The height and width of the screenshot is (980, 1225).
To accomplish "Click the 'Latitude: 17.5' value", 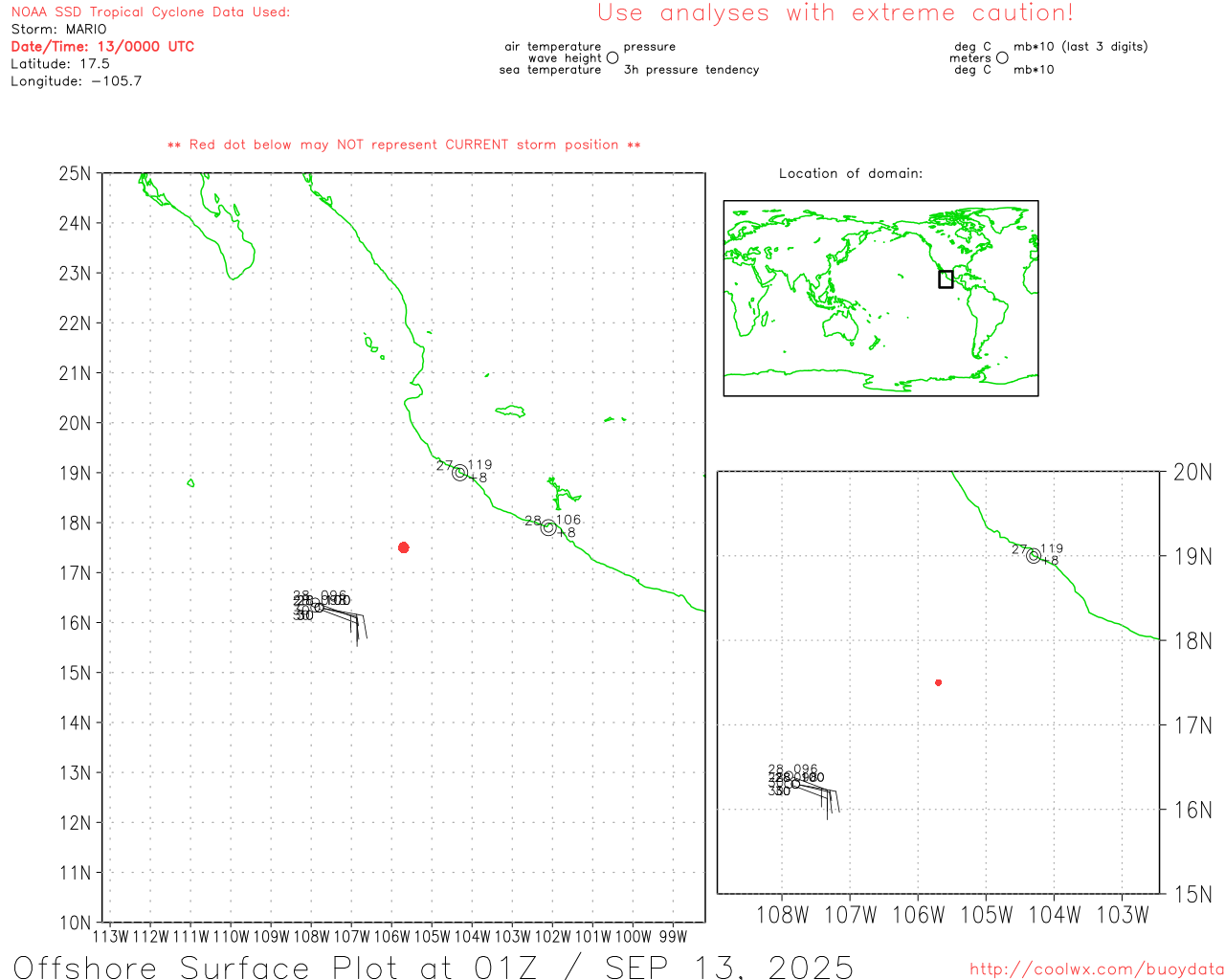I will (60, 64).
